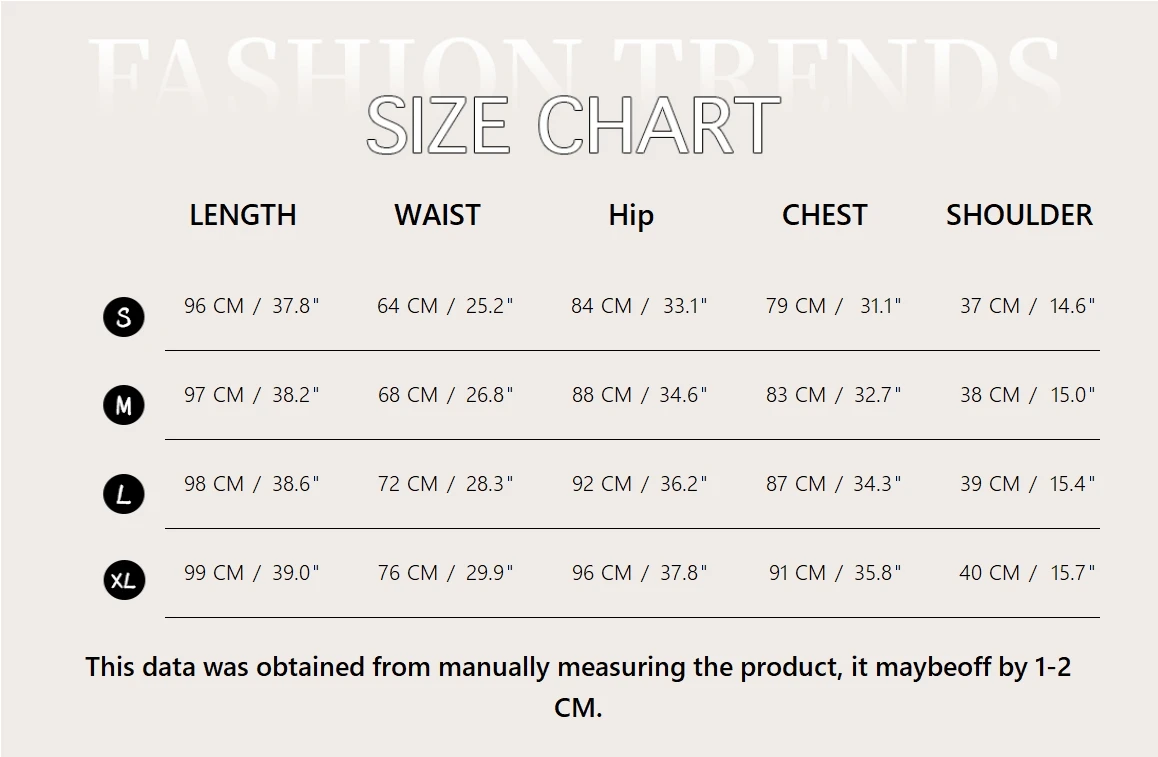This screenshot has width=1158, height=757.
Task: Select the XL size circle icon
Action: coord(123,580)
